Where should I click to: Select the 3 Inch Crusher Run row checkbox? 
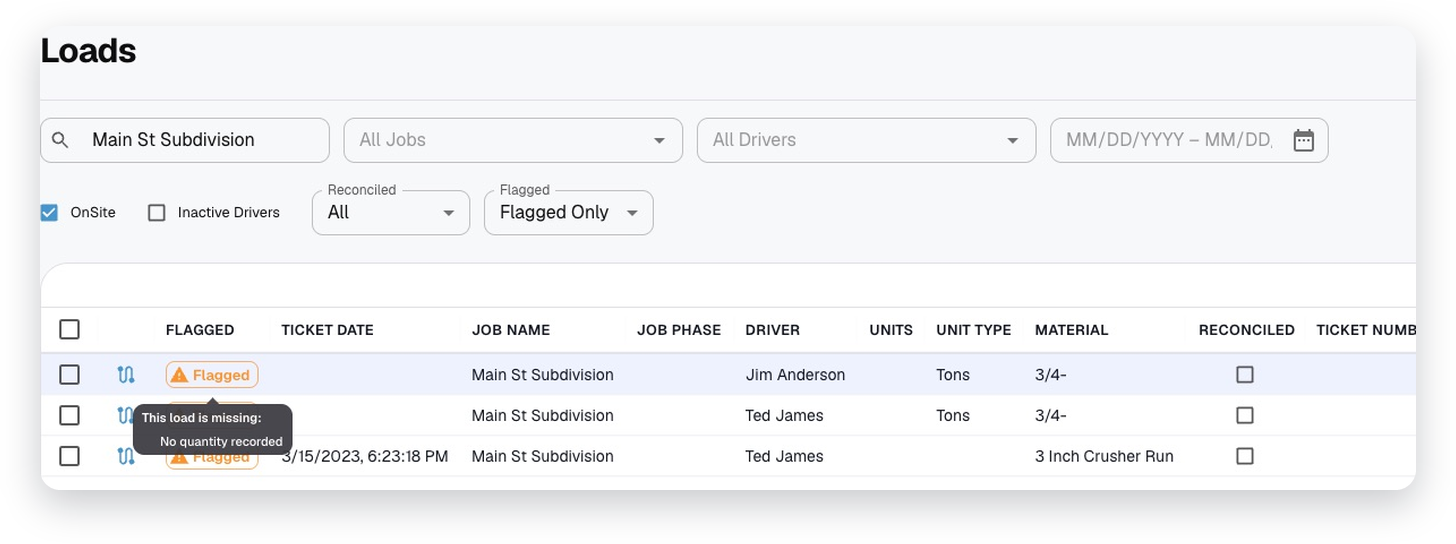[69, 456]
